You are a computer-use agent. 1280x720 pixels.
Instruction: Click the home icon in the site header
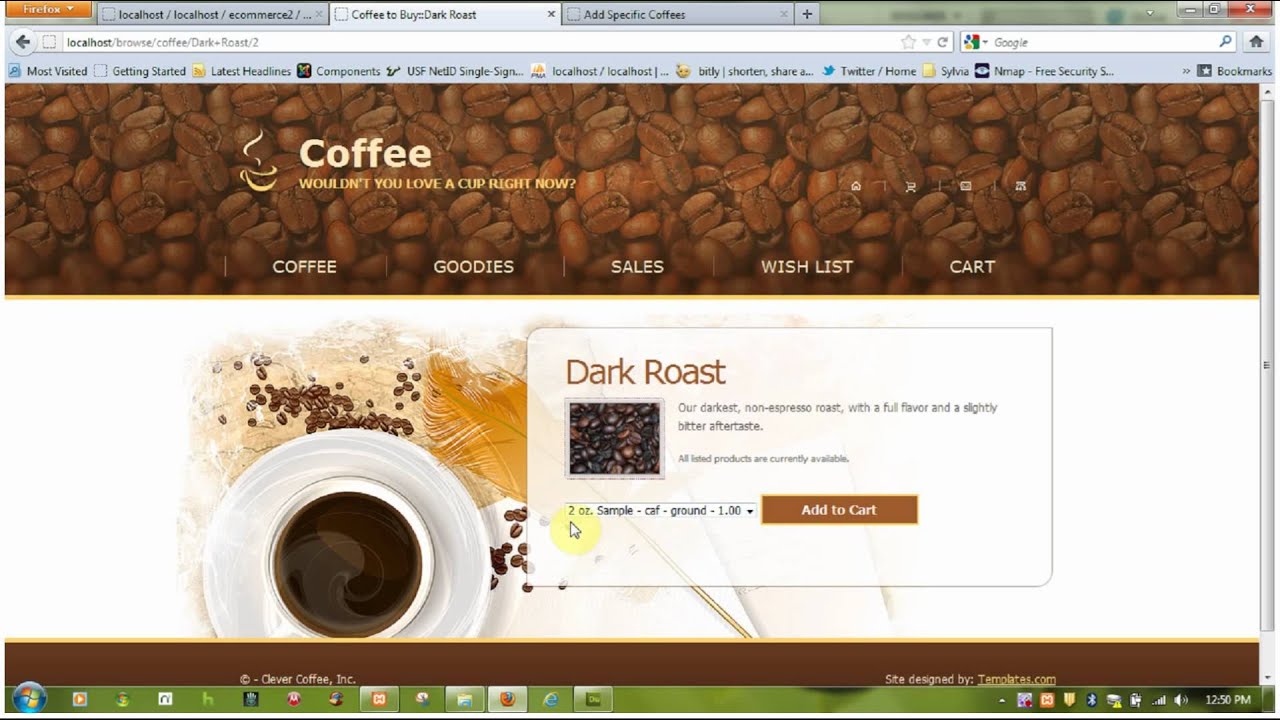pyautogui.click(x=855, y=186)
